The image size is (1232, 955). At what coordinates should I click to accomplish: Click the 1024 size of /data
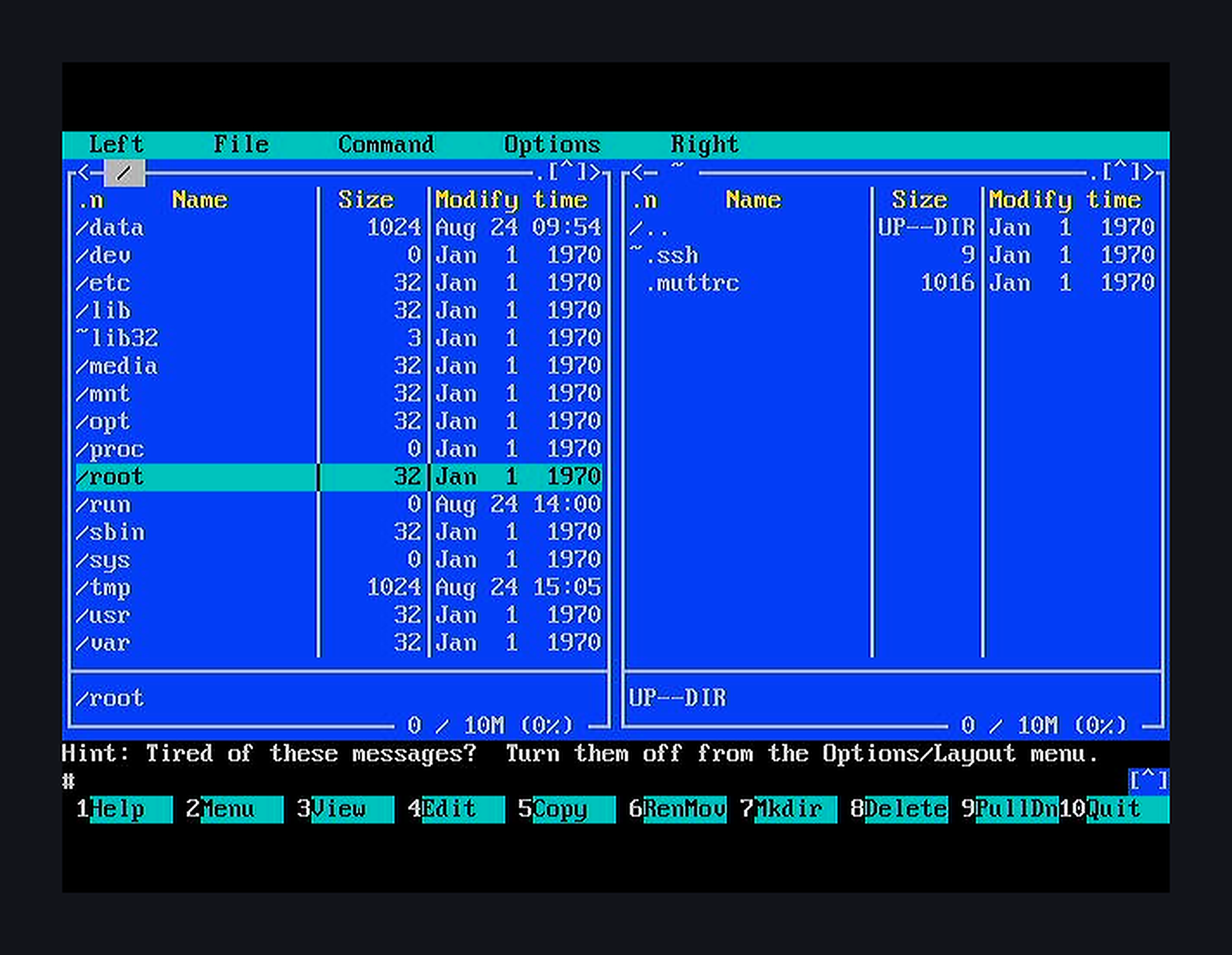click(x=394, y=228)
